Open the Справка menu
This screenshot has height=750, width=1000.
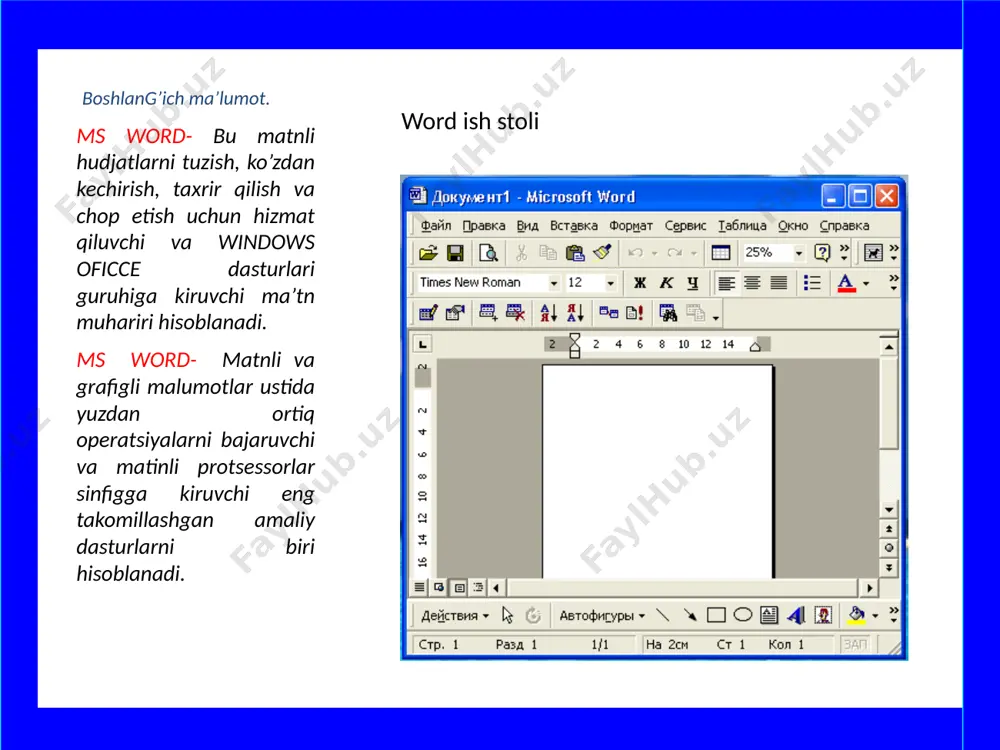point(844,225)
